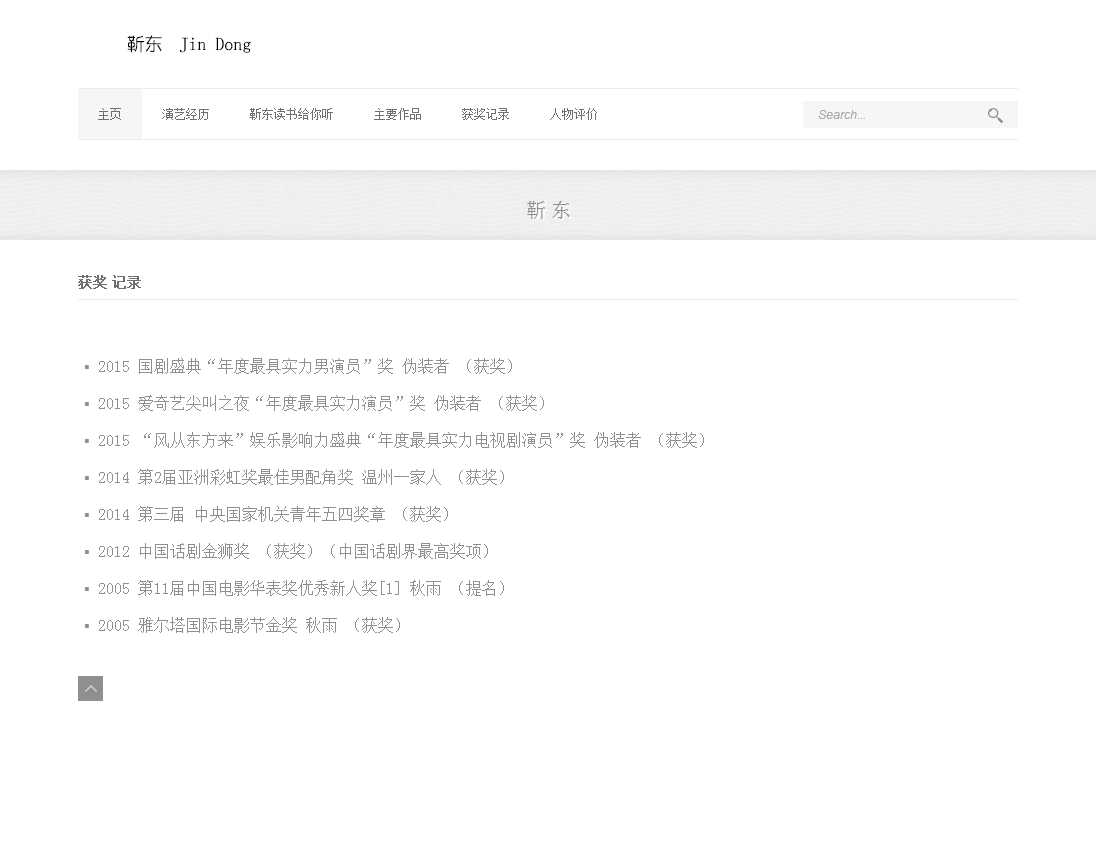Click the back-to-top arrow icon
The image size is (1096, 849).
pyautogui.click(x=90, y=688)
